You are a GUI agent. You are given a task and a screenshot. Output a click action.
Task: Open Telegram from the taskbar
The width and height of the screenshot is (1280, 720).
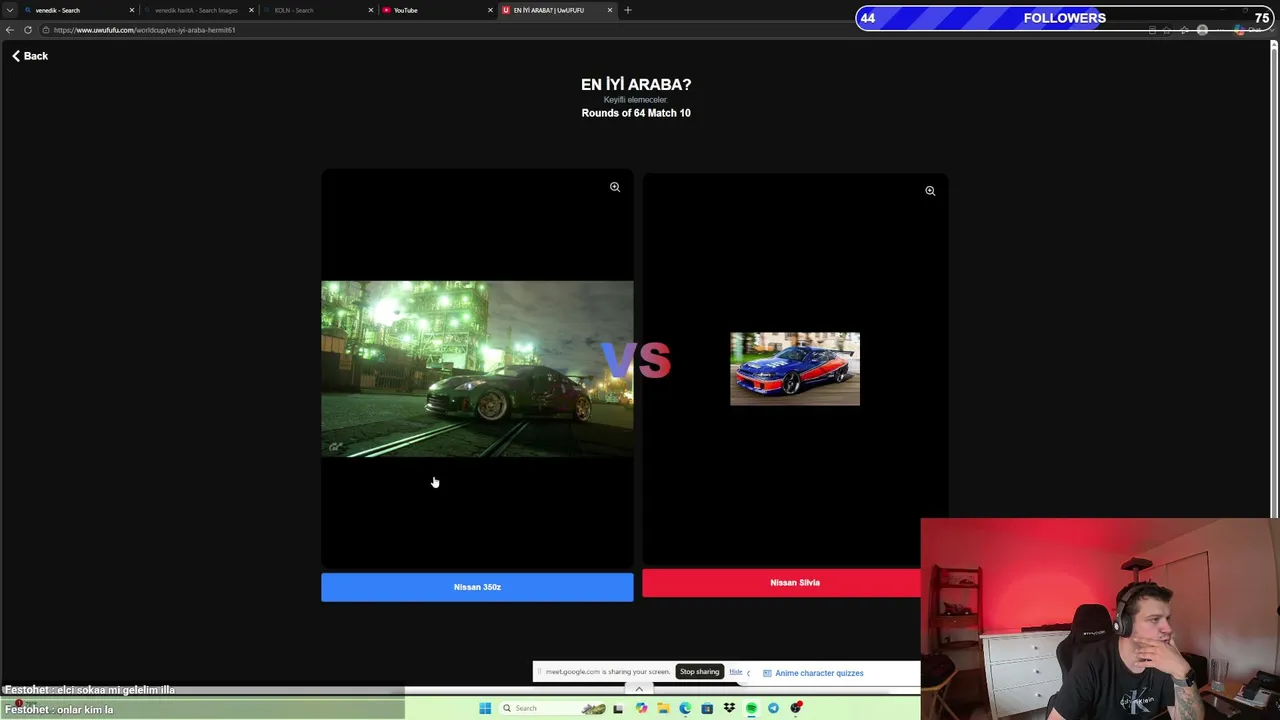tap(773, 708)
